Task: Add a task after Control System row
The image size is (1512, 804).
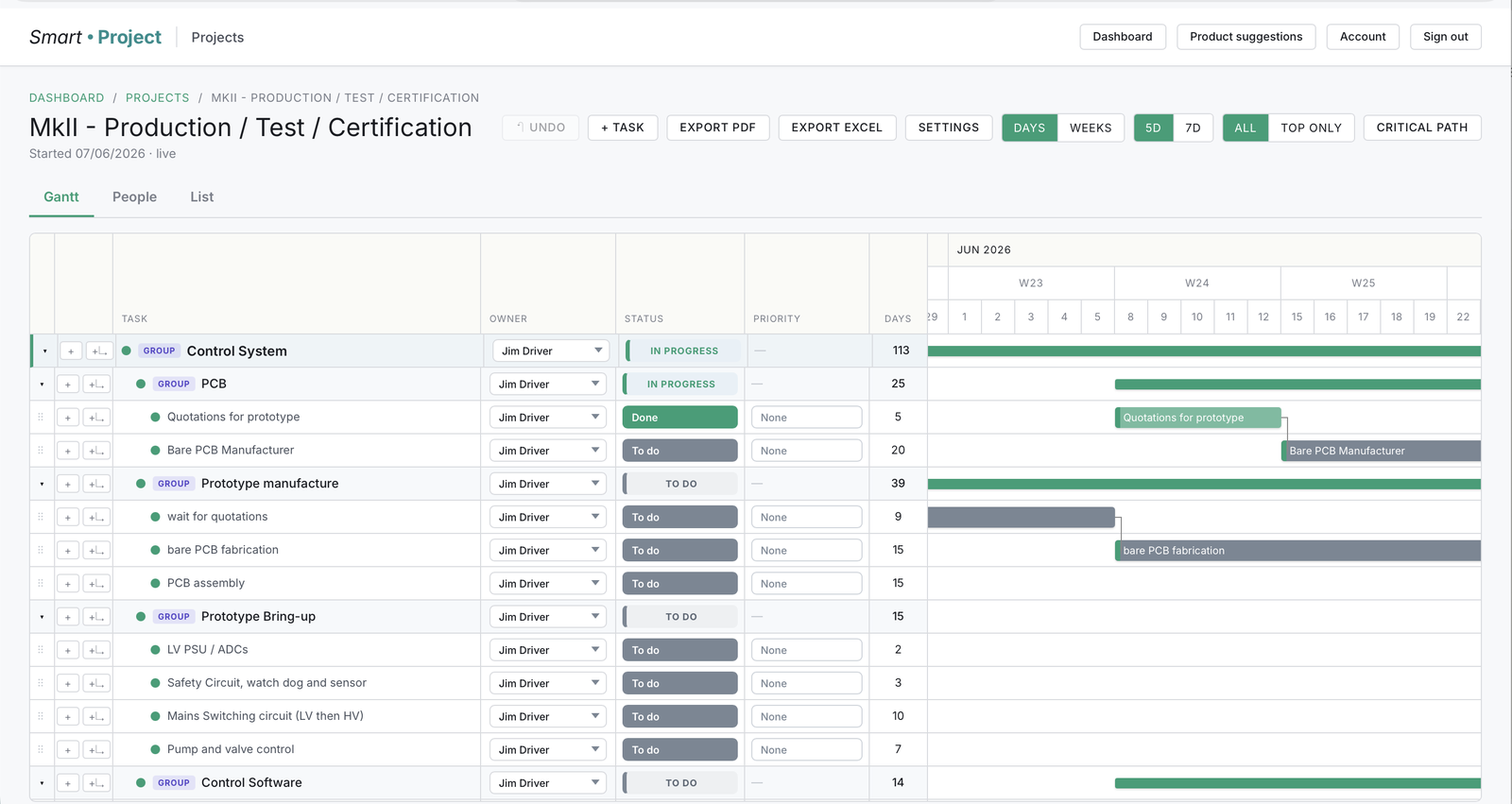Action: (71, 351)
